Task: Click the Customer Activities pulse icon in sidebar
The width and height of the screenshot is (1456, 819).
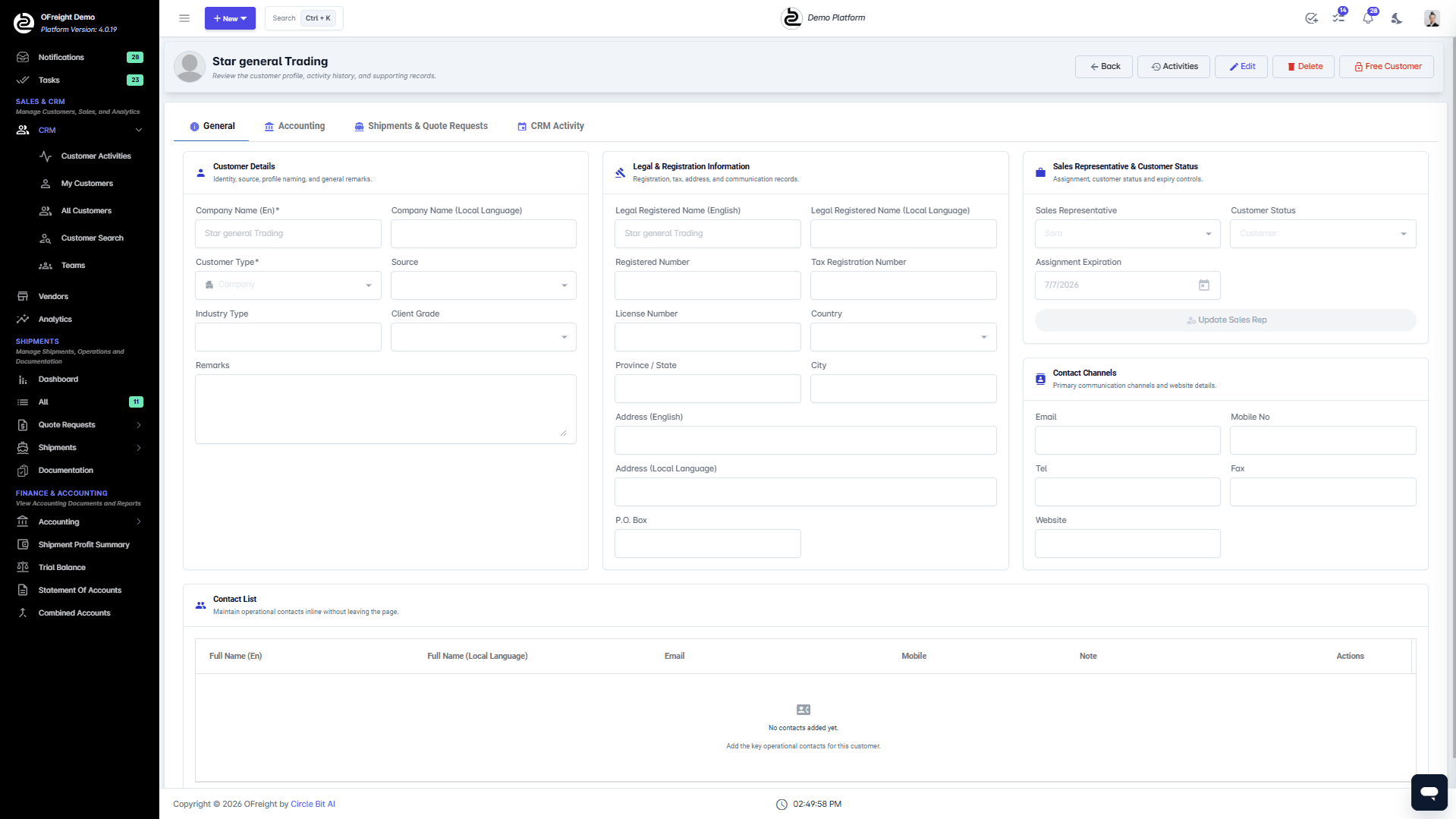Action: pos(46,156)
